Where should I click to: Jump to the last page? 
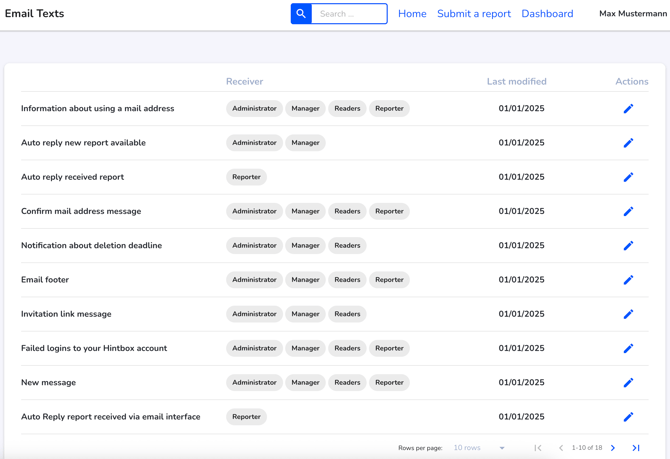click(x=636, y=448)
